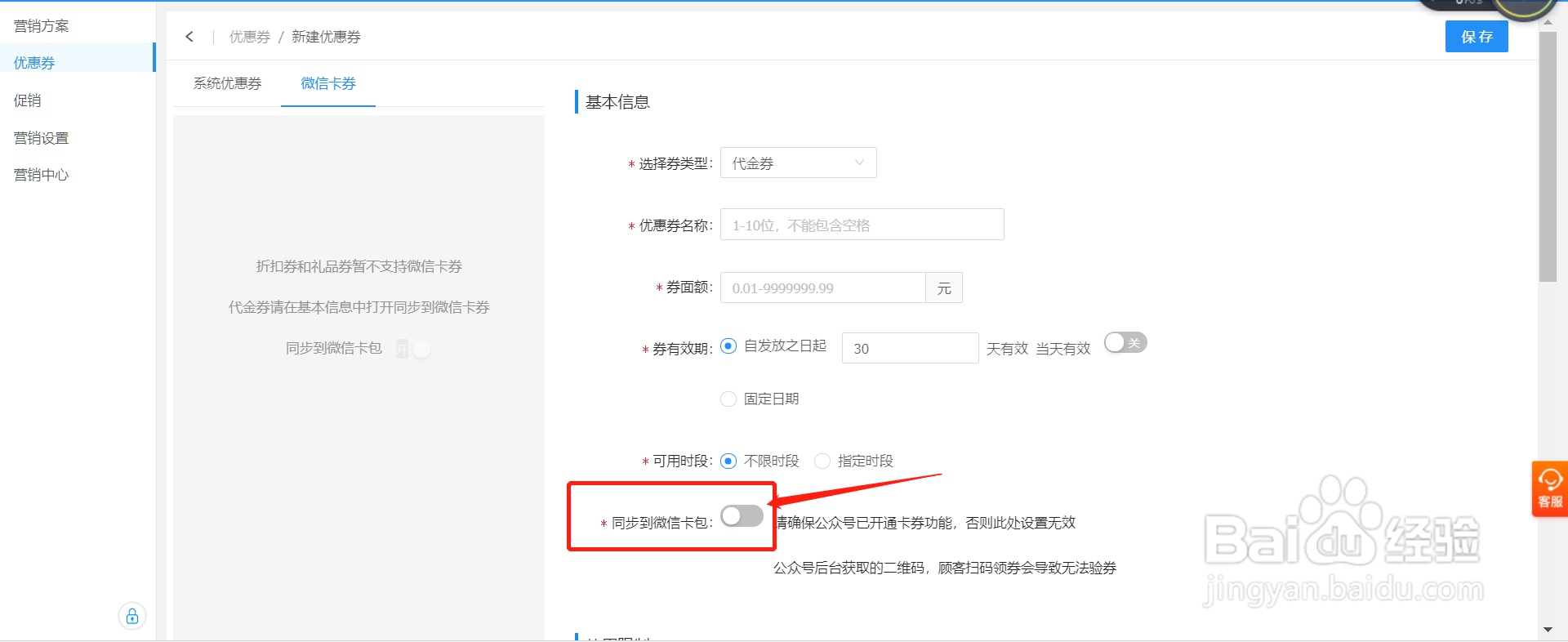Toggle 同步到微信卡包 switch in 基本信息
1568x642 pixels.
[x=742, y=515]
